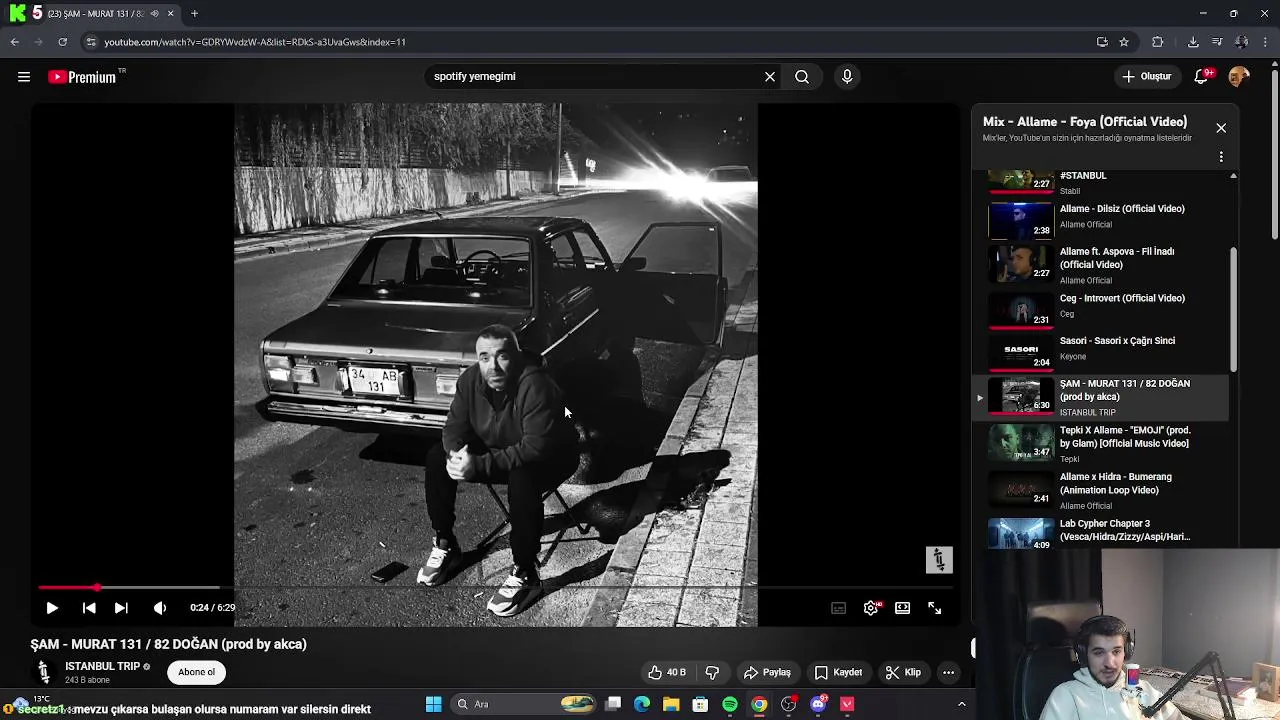1280x720 pixels.
Task: Bookmark this page with star
Action: point(1124,42)
